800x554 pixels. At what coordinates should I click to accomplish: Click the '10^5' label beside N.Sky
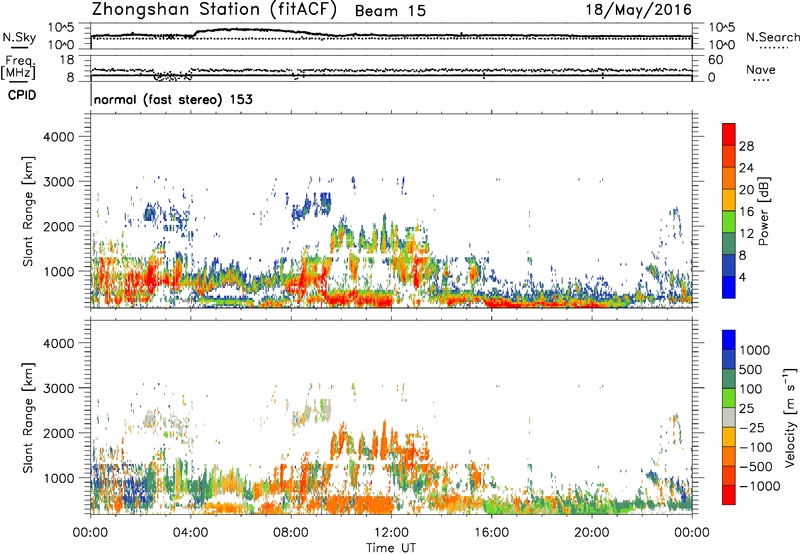pos(61,27)
